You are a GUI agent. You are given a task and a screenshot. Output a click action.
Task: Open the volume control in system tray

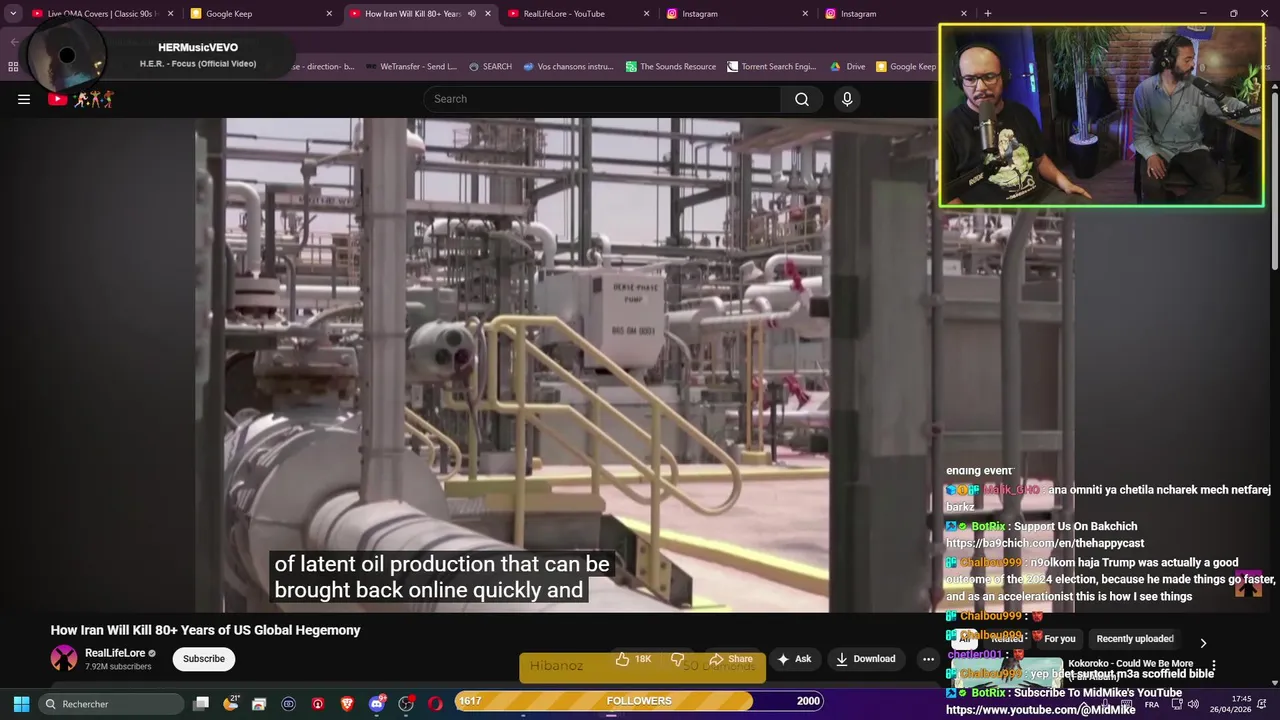1193,704
